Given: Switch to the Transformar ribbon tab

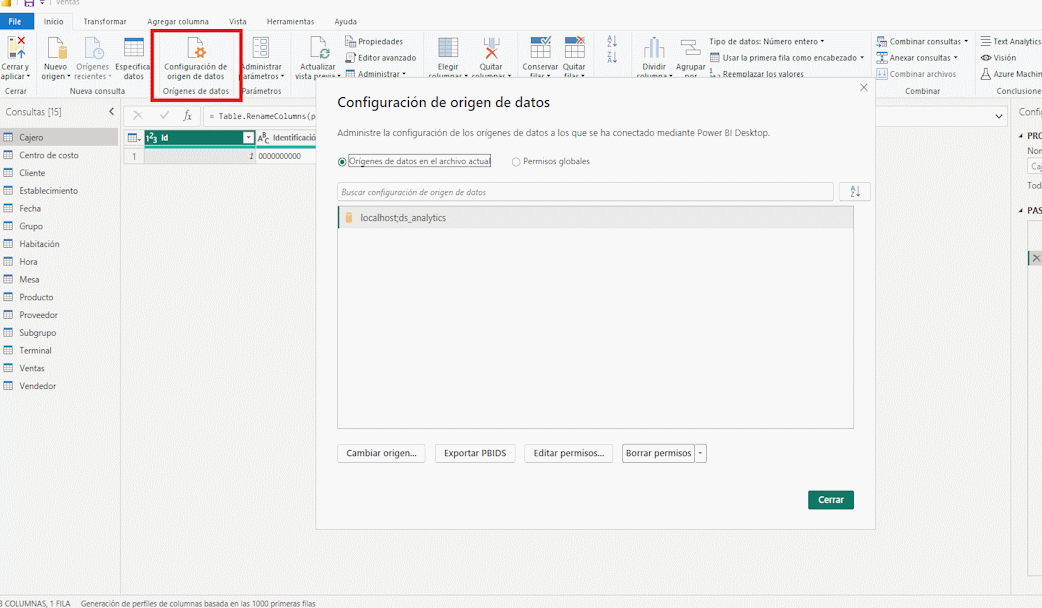Looking at the screenshot, I should point(104,21).
